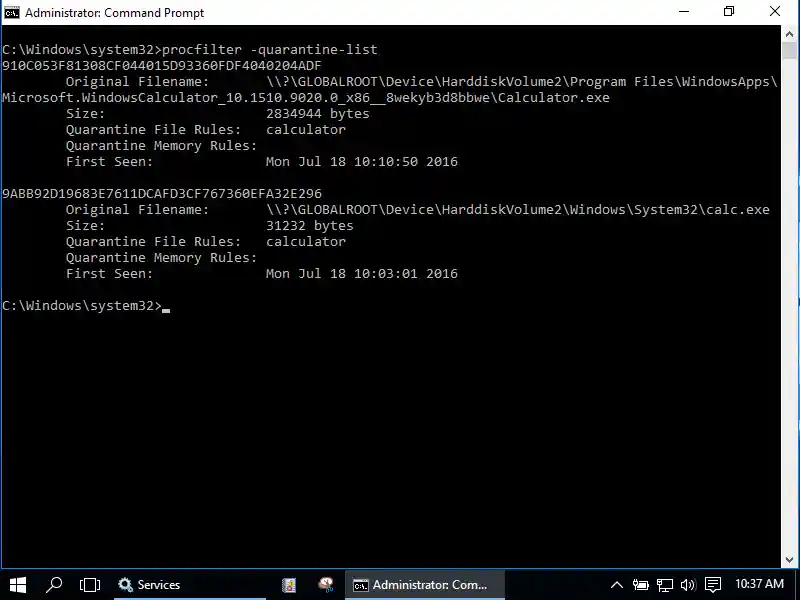
Task: Open the paint palette taskbar icon
Action: tap(326, 585)
